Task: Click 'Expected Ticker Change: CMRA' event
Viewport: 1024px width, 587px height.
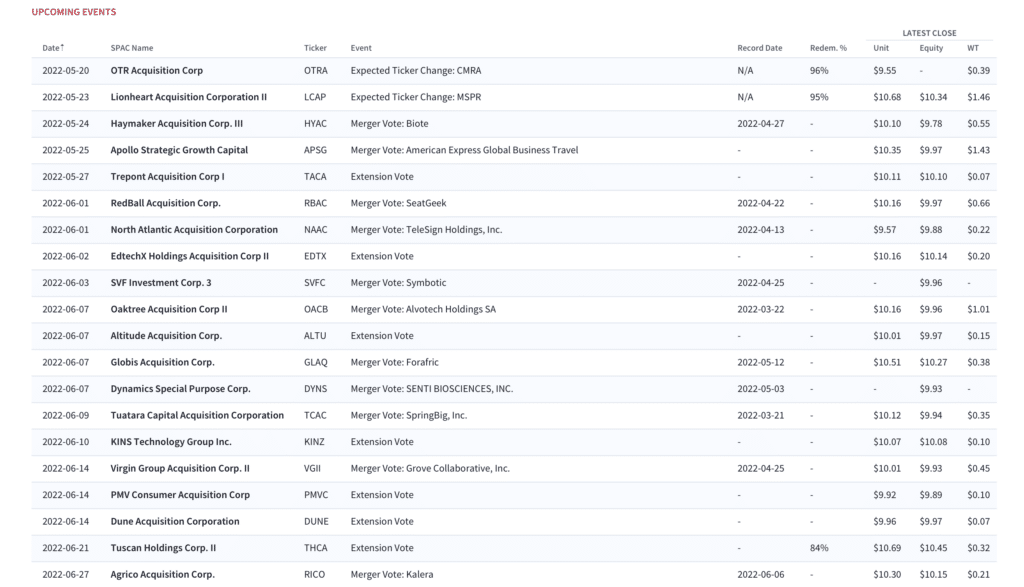Action: (x=416, y=71)
